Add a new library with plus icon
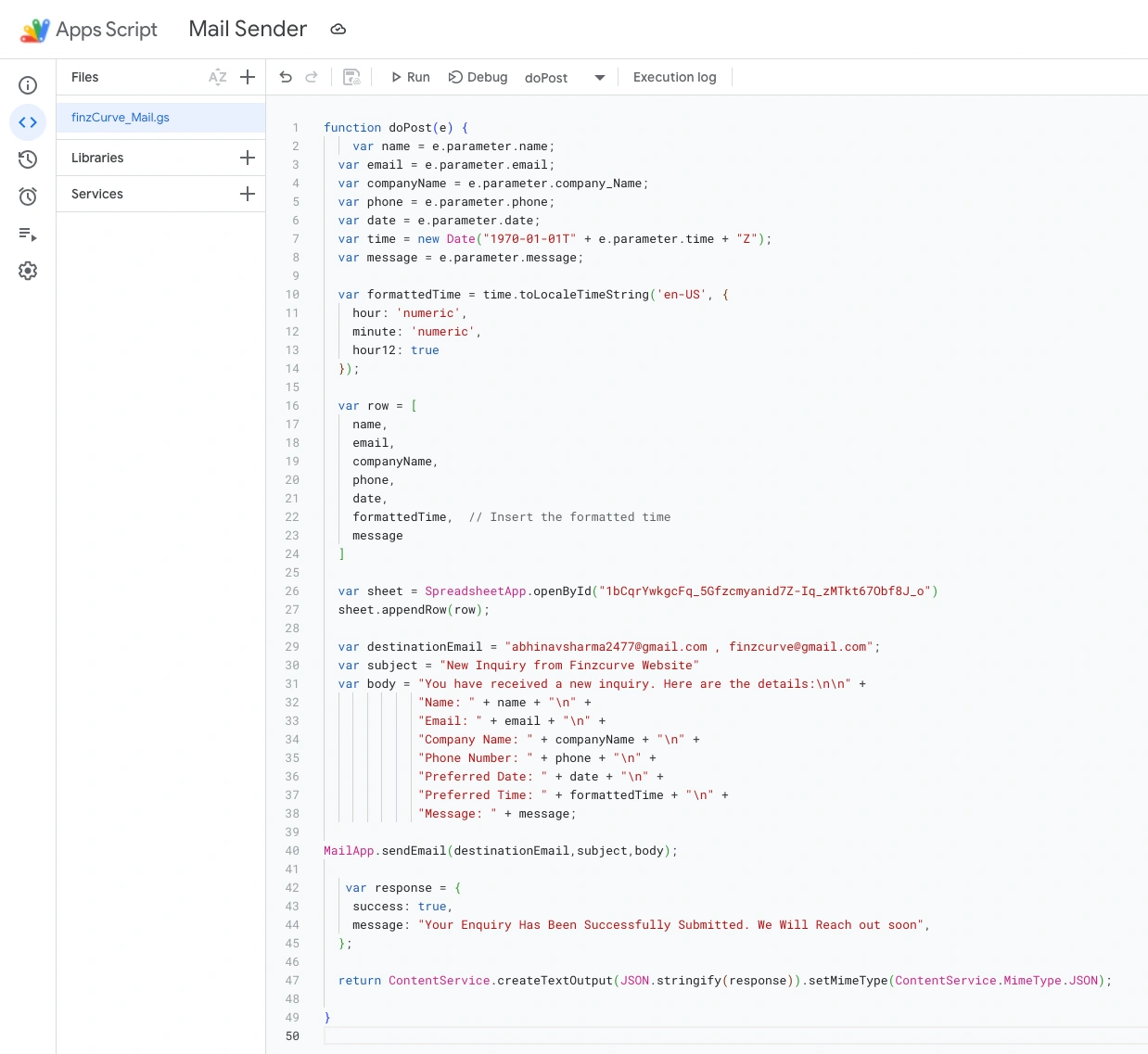This screenshot has height=1054, width=1148. click(x=247, y=158)
